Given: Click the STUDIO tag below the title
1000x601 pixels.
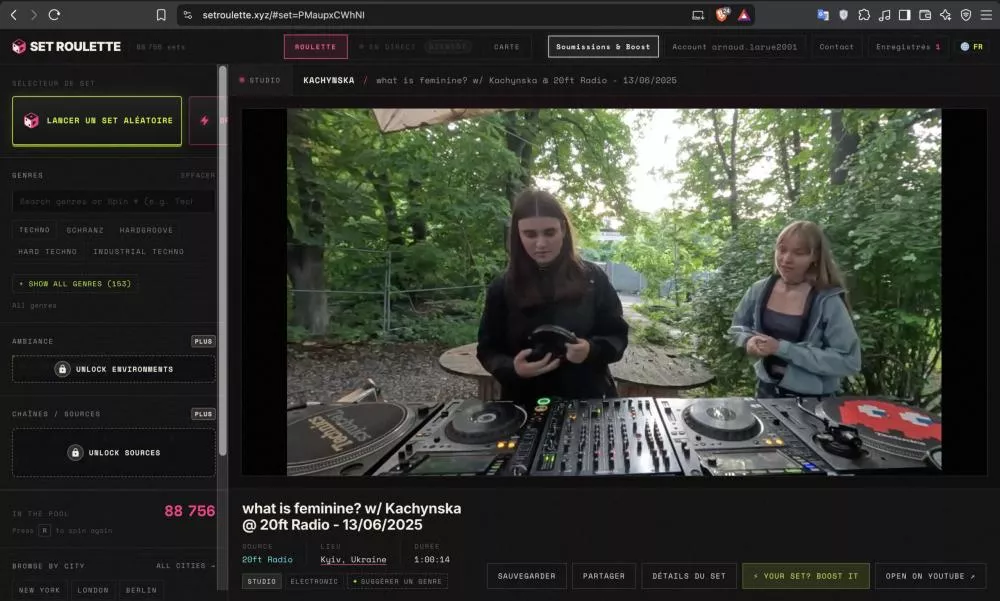Looking at the screenshot, I should coord(261,581).
